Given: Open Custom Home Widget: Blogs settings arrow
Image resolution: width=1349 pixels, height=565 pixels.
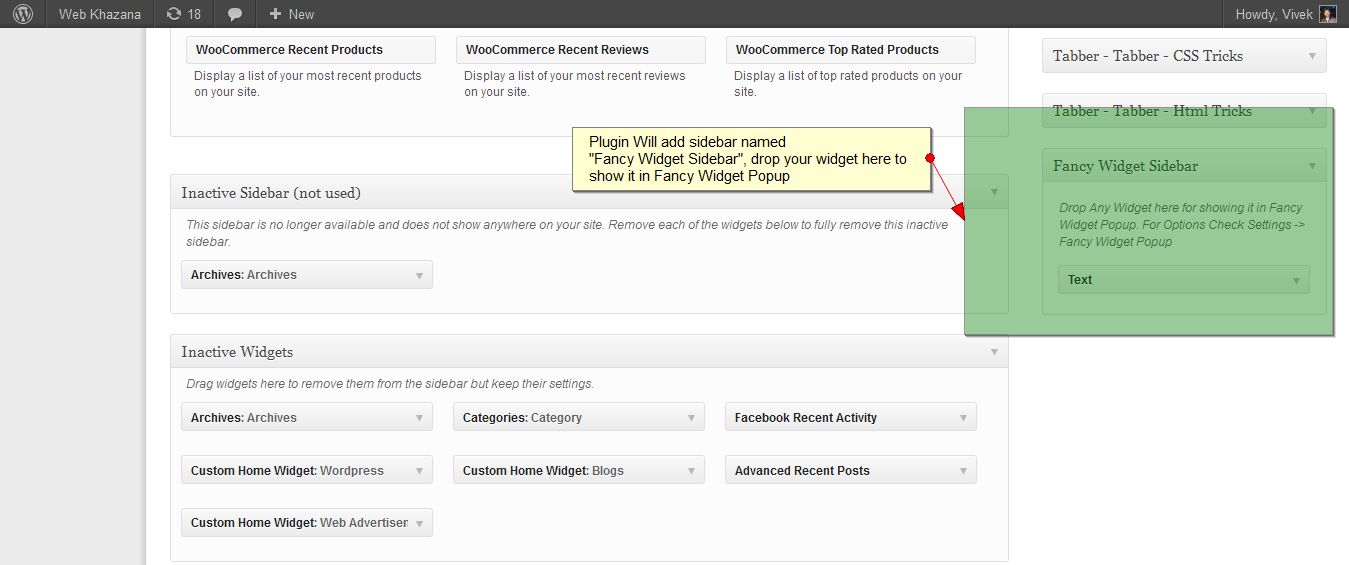Looking at the screenshot, I should click(x=692, y=471).
